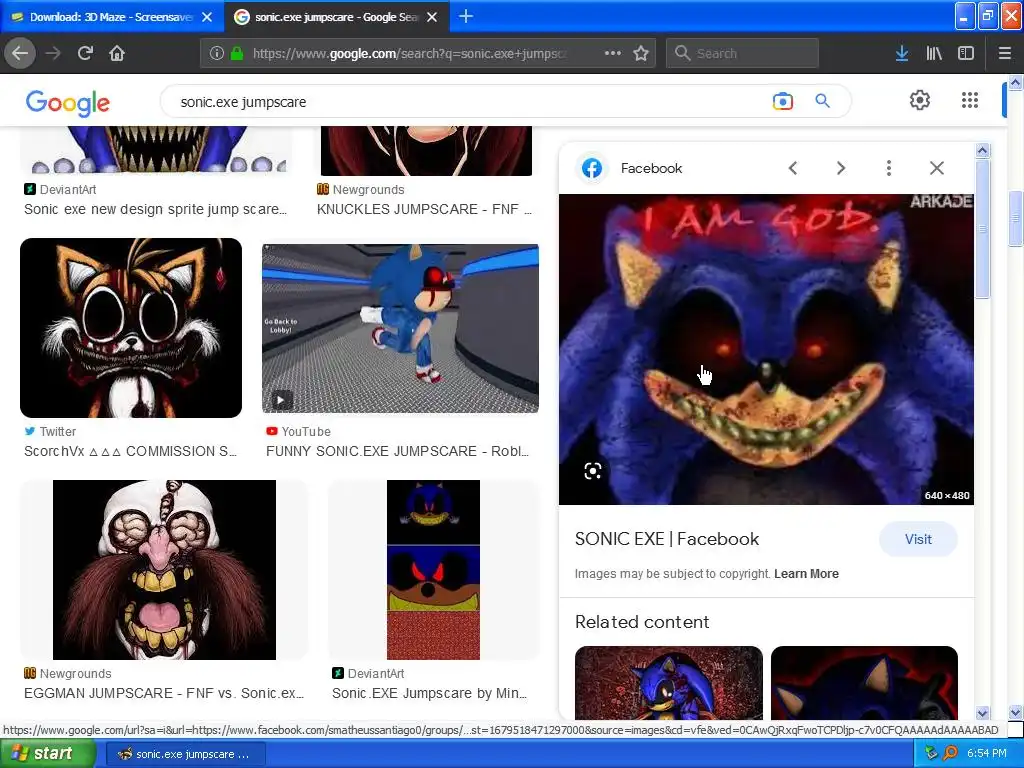
Task: Click the first system tray icon beside the magnifier
Action: click(x=932, y=753)
